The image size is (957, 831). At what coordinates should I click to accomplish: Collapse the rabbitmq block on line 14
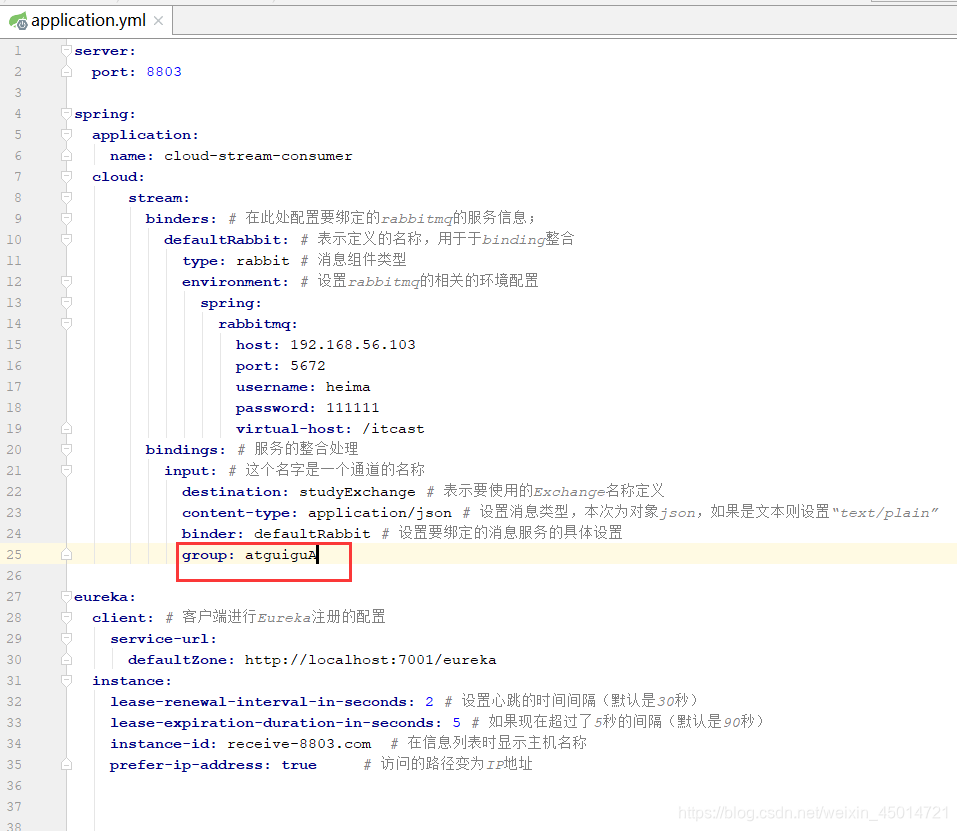click(67, 324)
